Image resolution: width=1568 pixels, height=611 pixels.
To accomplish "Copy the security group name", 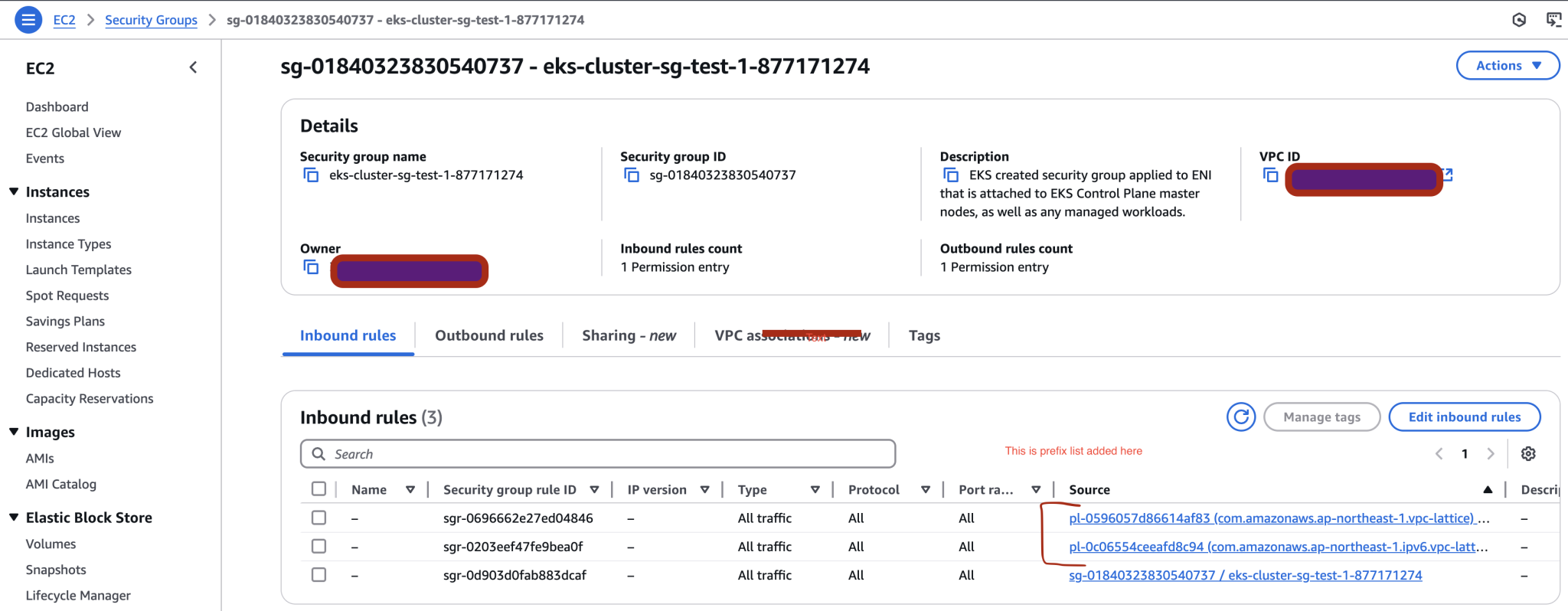I will (x=311, y=175).
